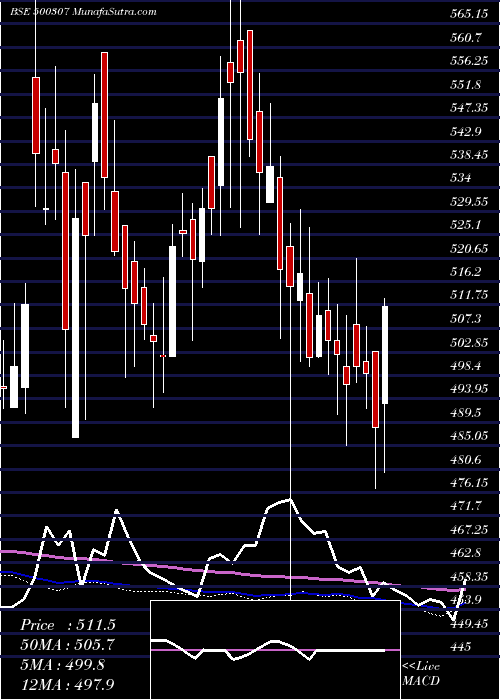500x700 pixels.
Task: Click the 485.05 price axis label
Action: coord(469,436)
